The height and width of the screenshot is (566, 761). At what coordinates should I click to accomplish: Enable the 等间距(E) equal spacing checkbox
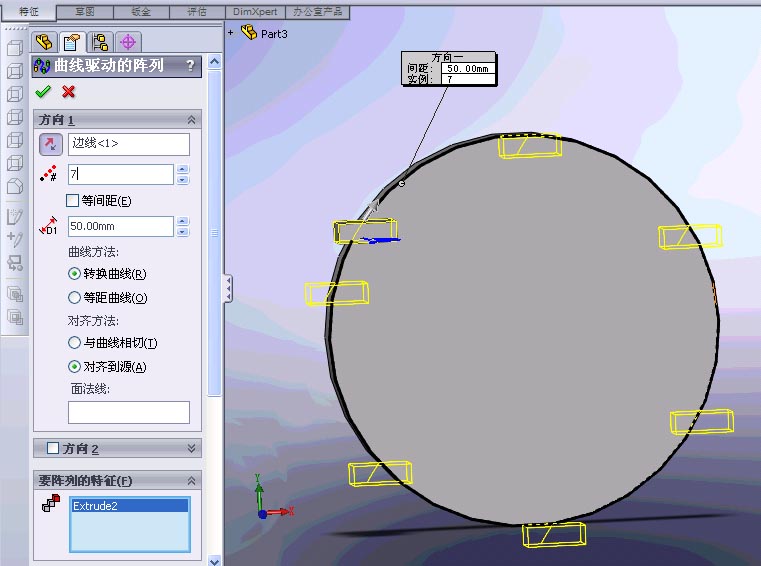click(72, 200)
